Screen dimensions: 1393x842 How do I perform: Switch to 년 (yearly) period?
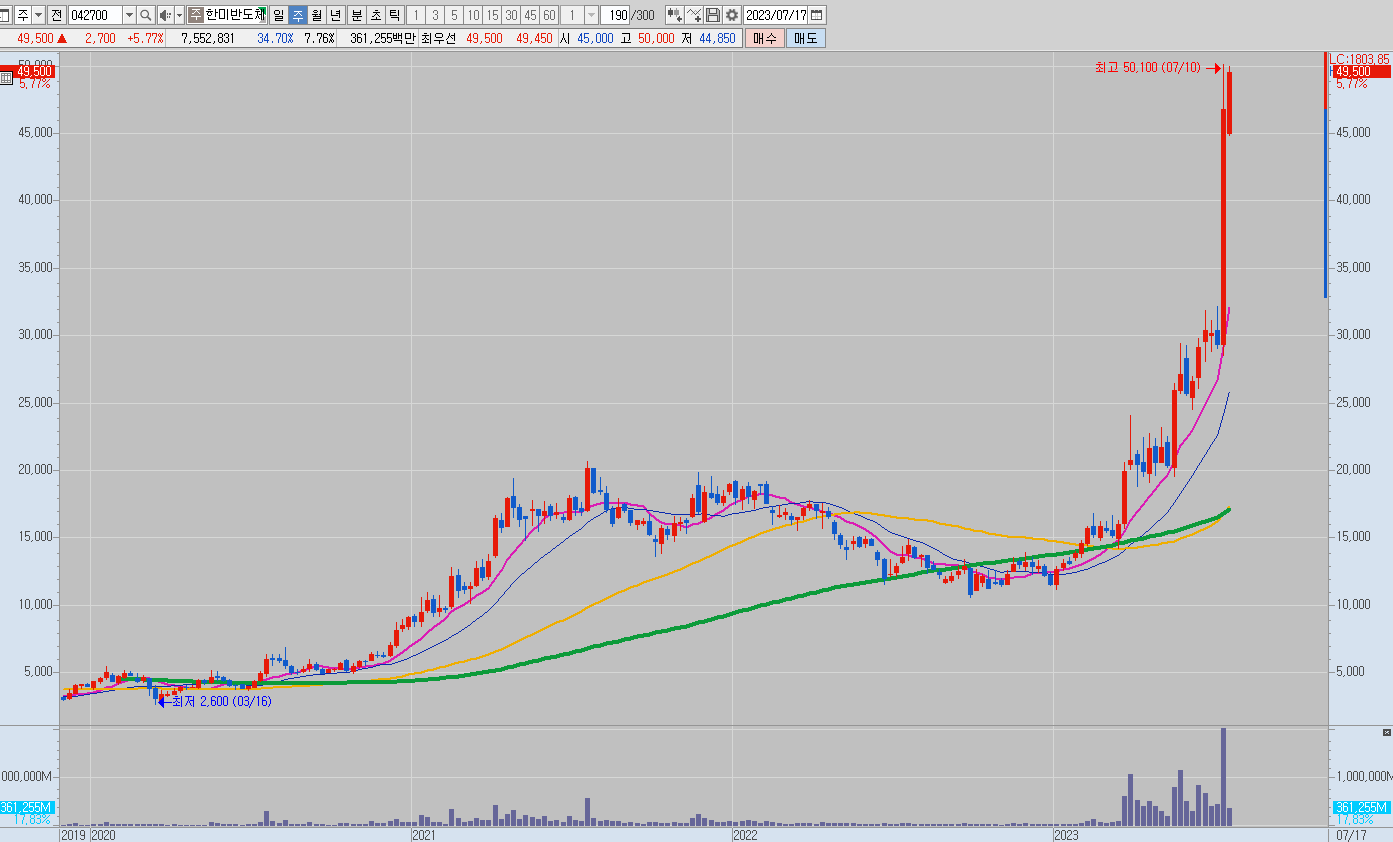pyautogui.click(x=335, y=15)
